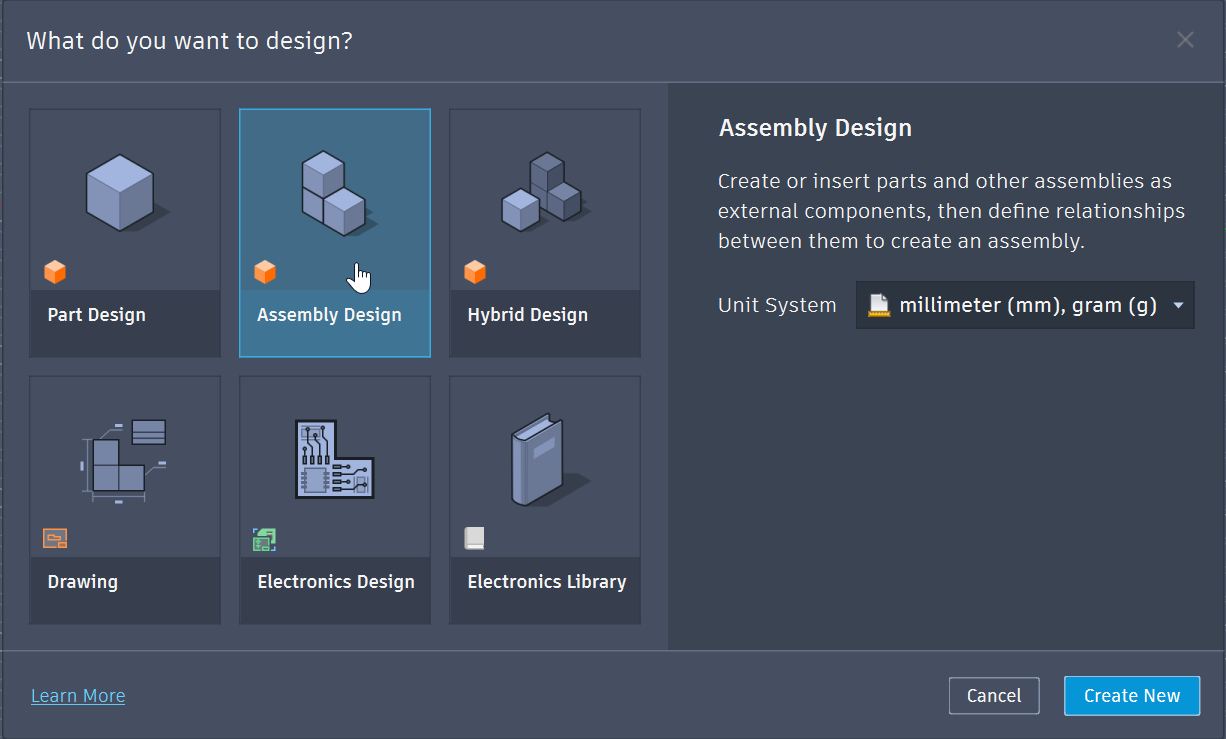Click the Unit System dropdown chevron arrow
Image resolution: width=1226 pixels, height=739 pixels.
pos(1180,305)
